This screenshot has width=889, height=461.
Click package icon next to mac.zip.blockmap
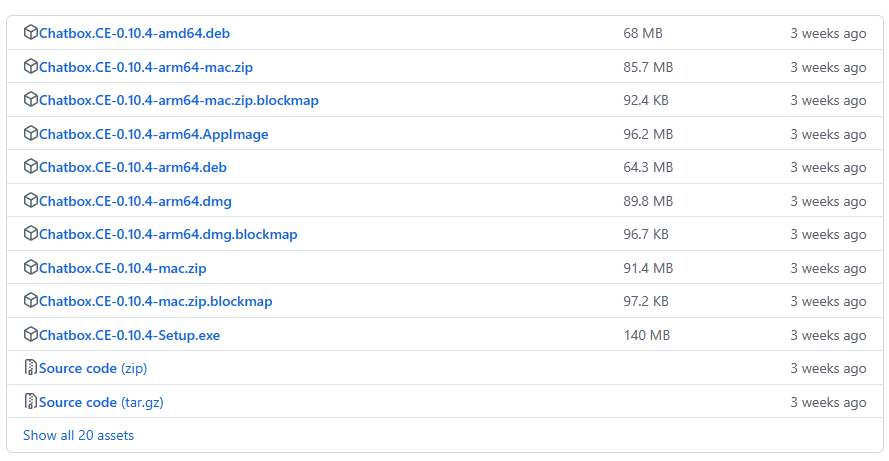pyautogui.click(x=31, y=301)
